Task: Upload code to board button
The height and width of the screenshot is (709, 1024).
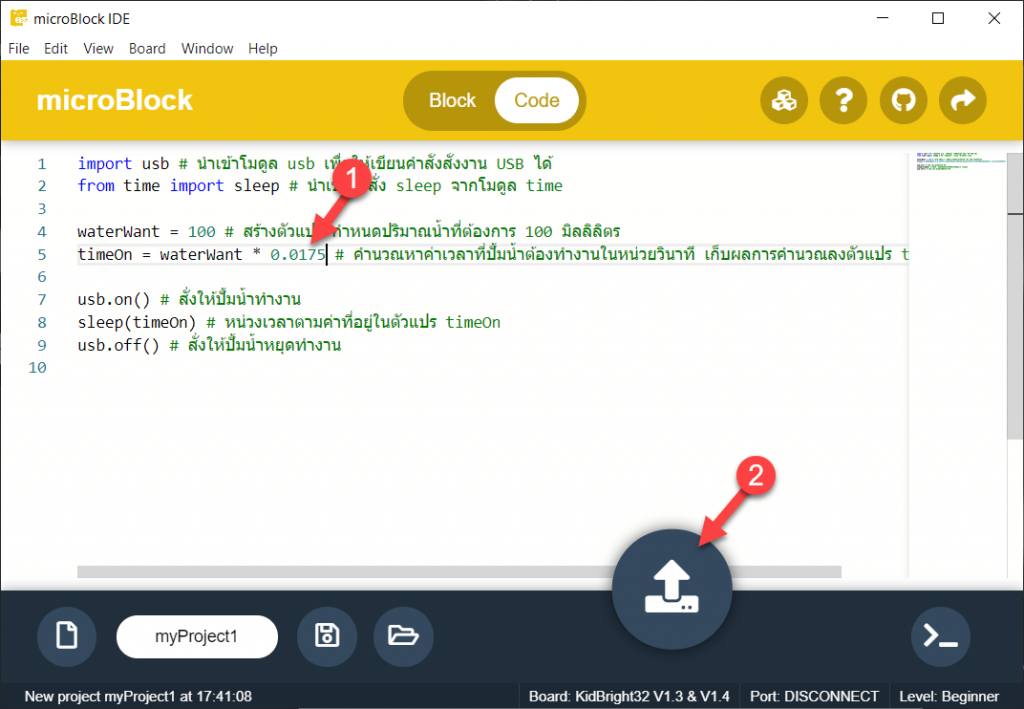Action: pyautogui.click(x=672, y=589)
